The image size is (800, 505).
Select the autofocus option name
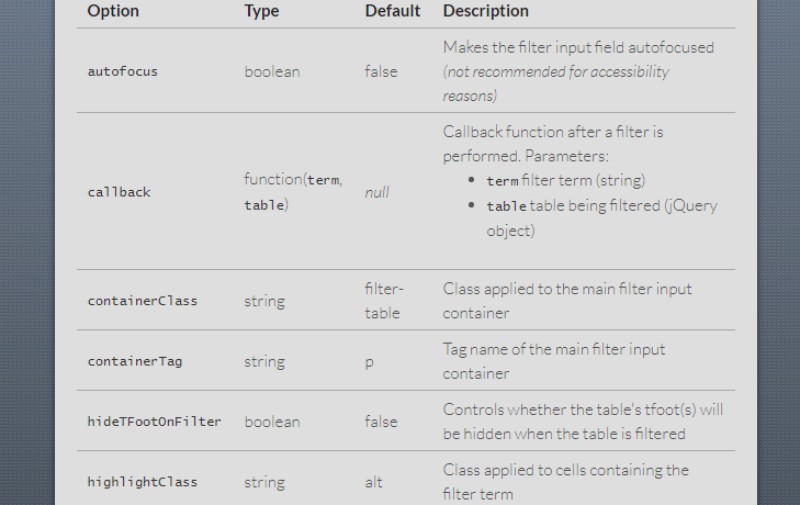(122, 71)
